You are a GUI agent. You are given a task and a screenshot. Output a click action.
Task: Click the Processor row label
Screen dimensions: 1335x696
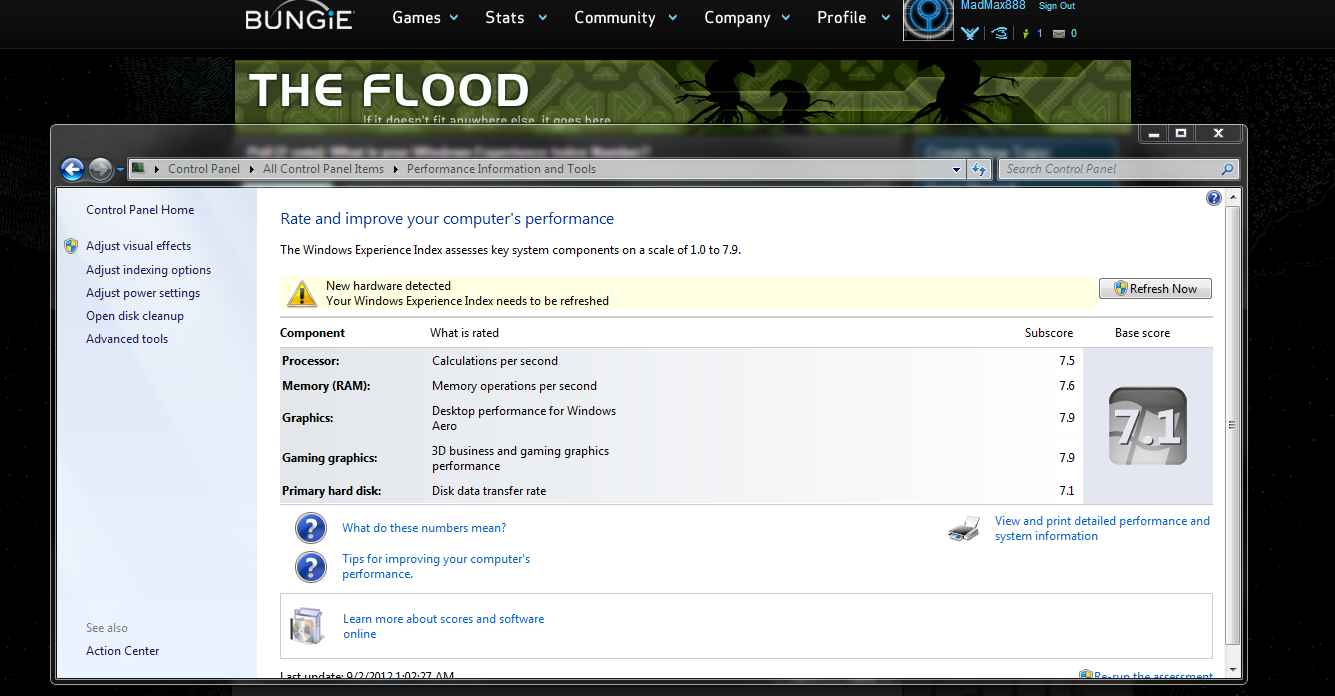(311, 361)
